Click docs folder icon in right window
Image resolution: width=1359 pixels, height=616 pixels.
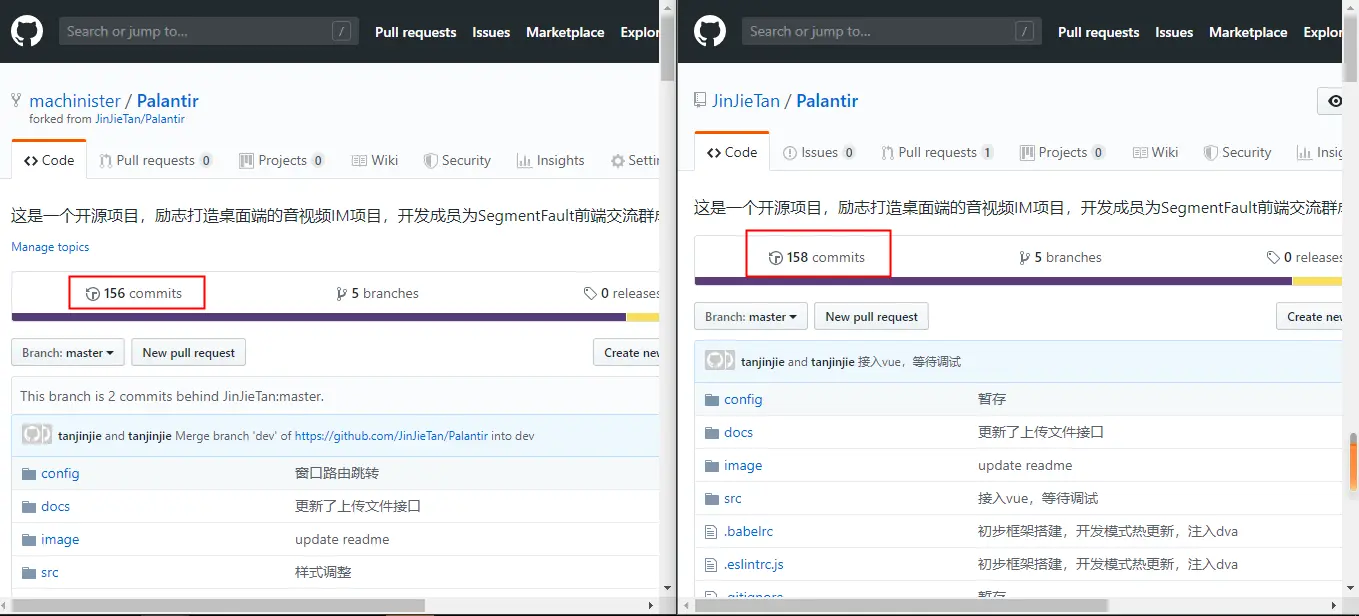tap(711, 432)
